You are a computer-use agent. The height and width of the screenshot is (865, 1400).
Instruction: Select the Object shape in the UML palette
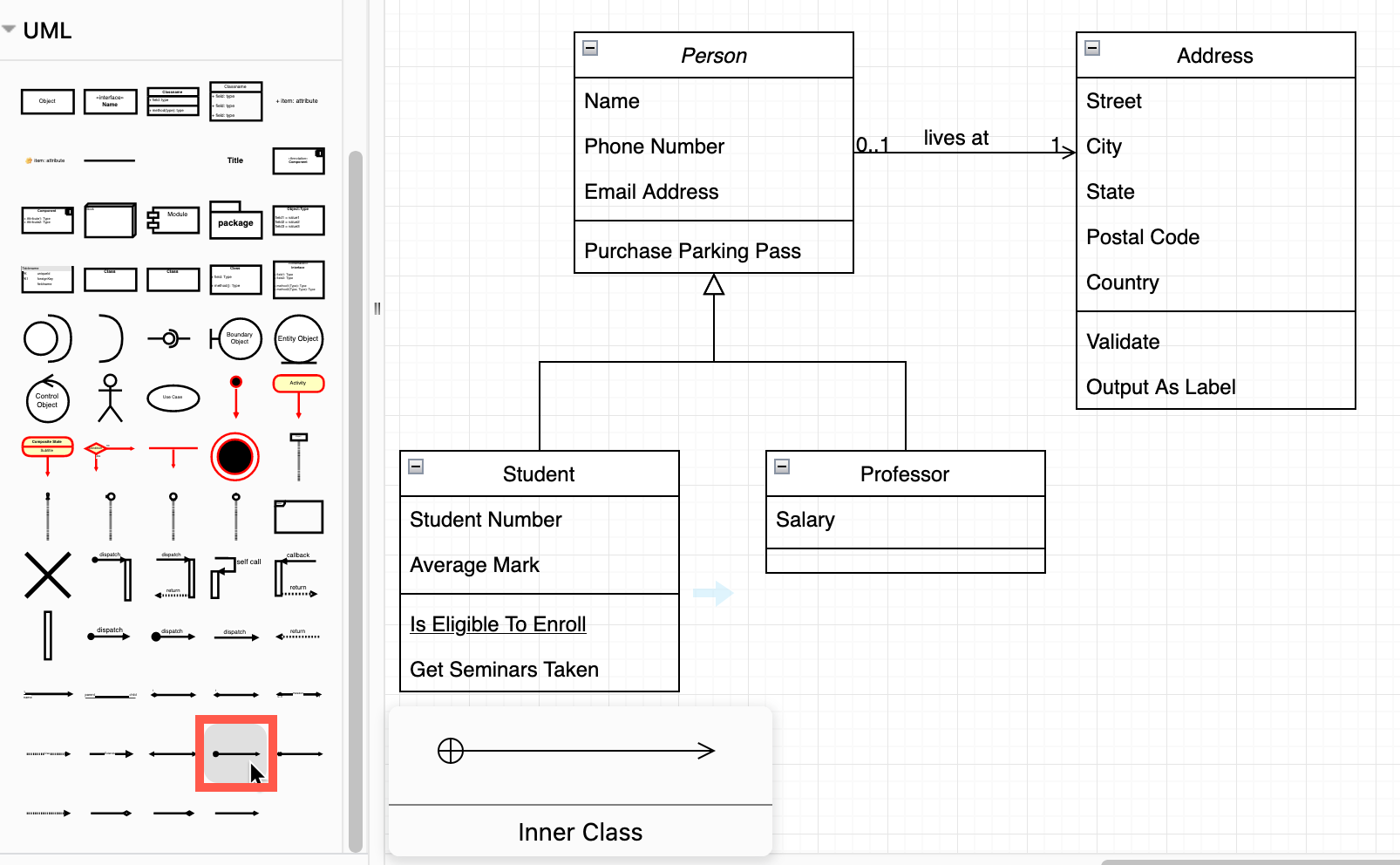point(47,101)
